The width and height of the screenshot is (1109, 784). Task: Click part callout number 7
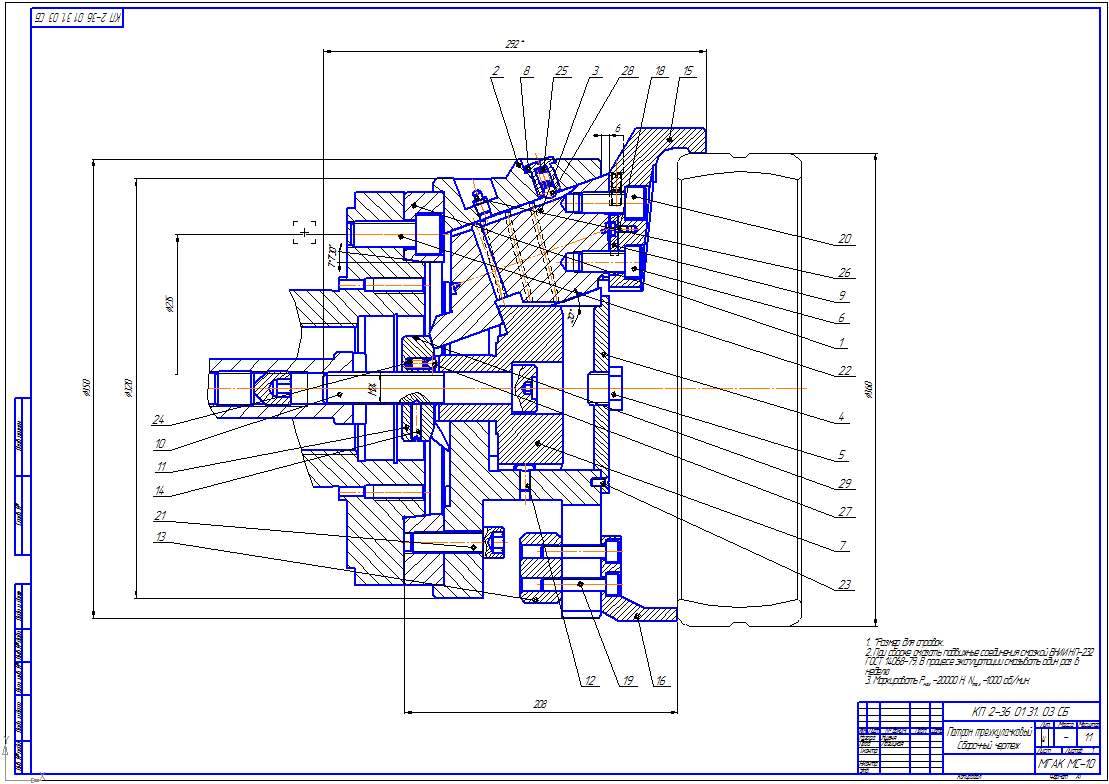[x=842, y=546]
